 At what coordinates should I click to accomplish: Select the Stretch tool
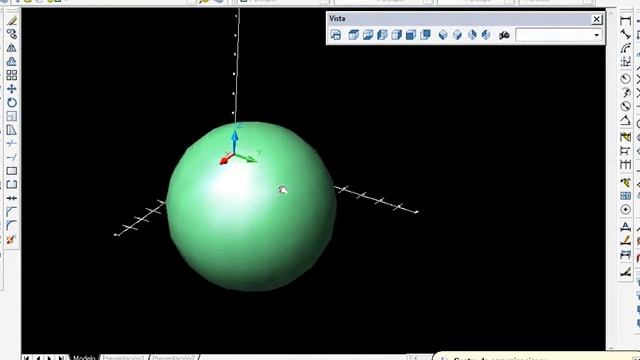(11, 130)
